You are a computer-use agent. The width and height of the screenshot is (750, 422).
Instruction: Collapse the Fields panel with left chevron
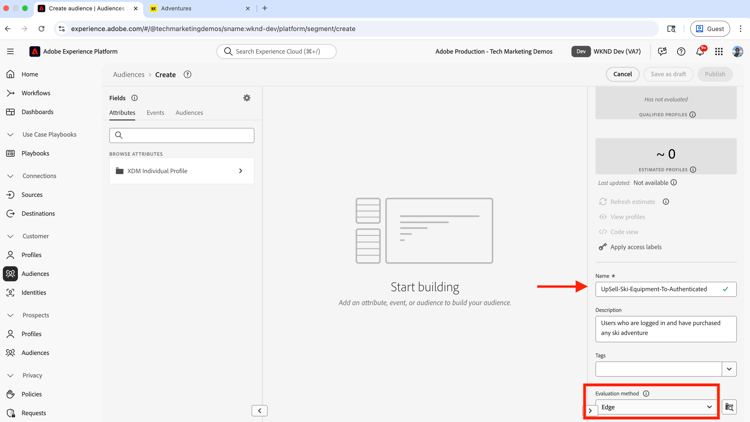tap(259, 411)
